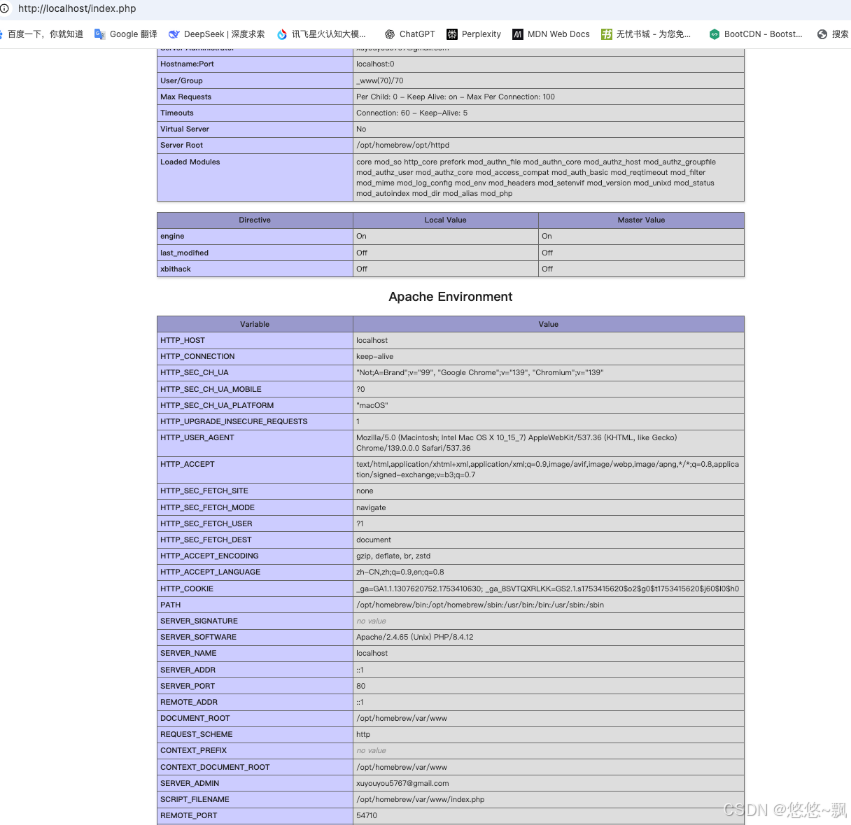This screenshot has width=851, height=825.
Task: Select the xbithack directive row
Action: (x=451, y=269)
